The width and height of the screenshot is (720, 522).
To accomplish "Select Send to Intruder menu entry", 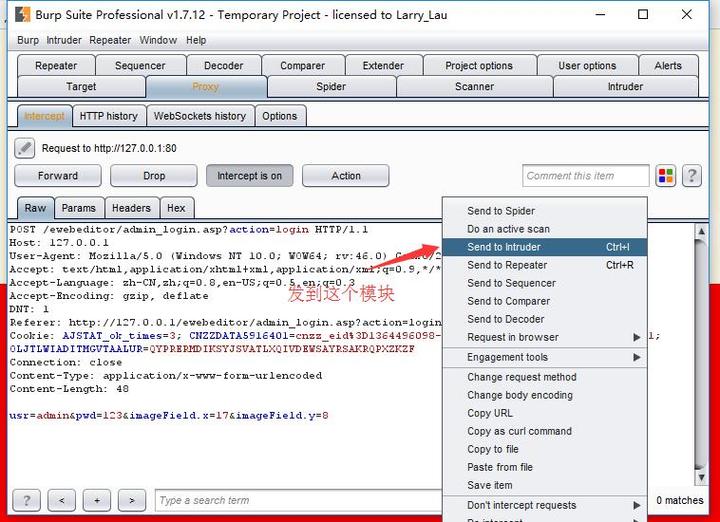I will (x=545, y=247).
